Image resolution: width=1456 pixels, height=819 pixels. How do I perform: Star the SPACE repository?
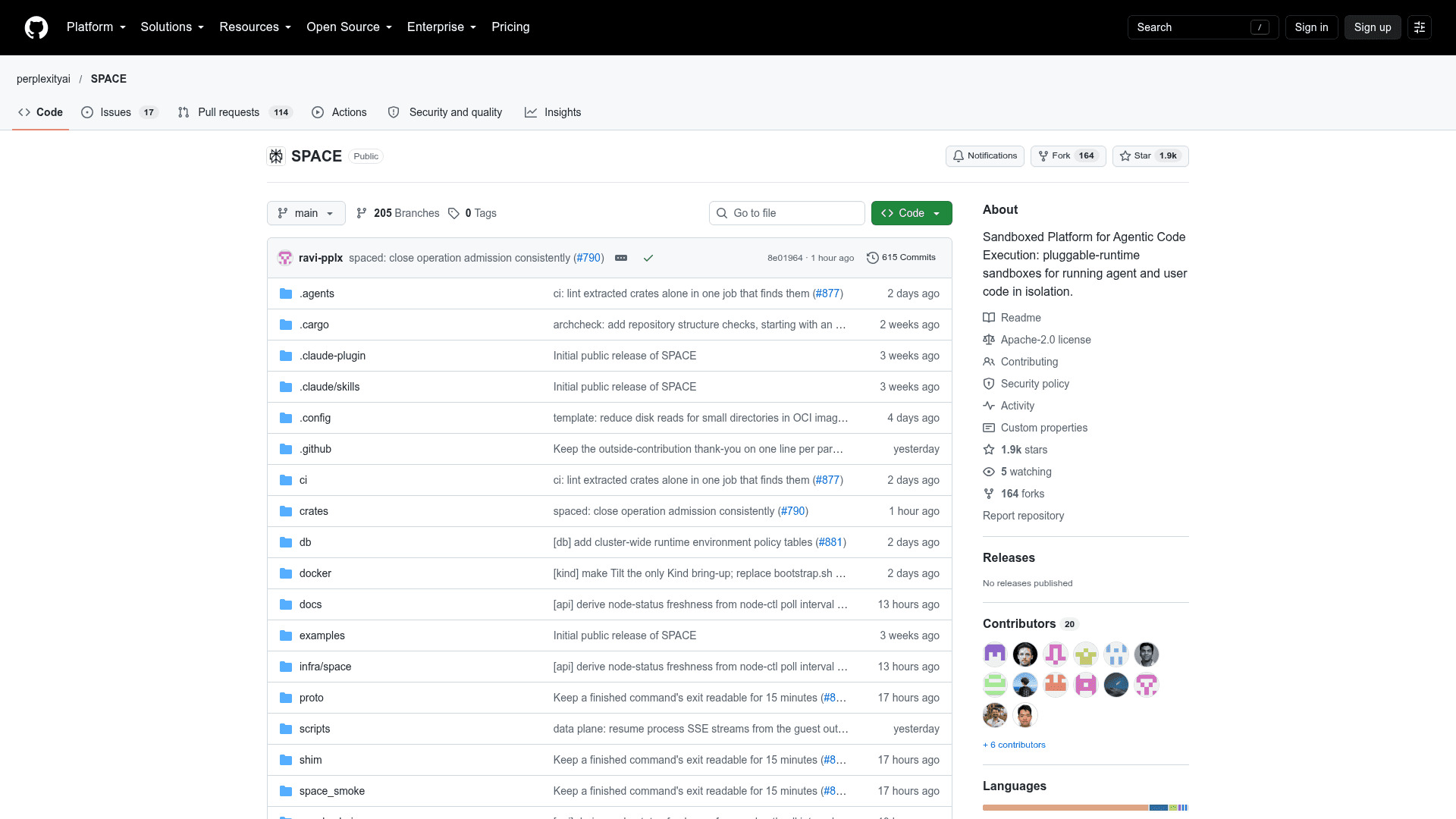[1150, 156]
